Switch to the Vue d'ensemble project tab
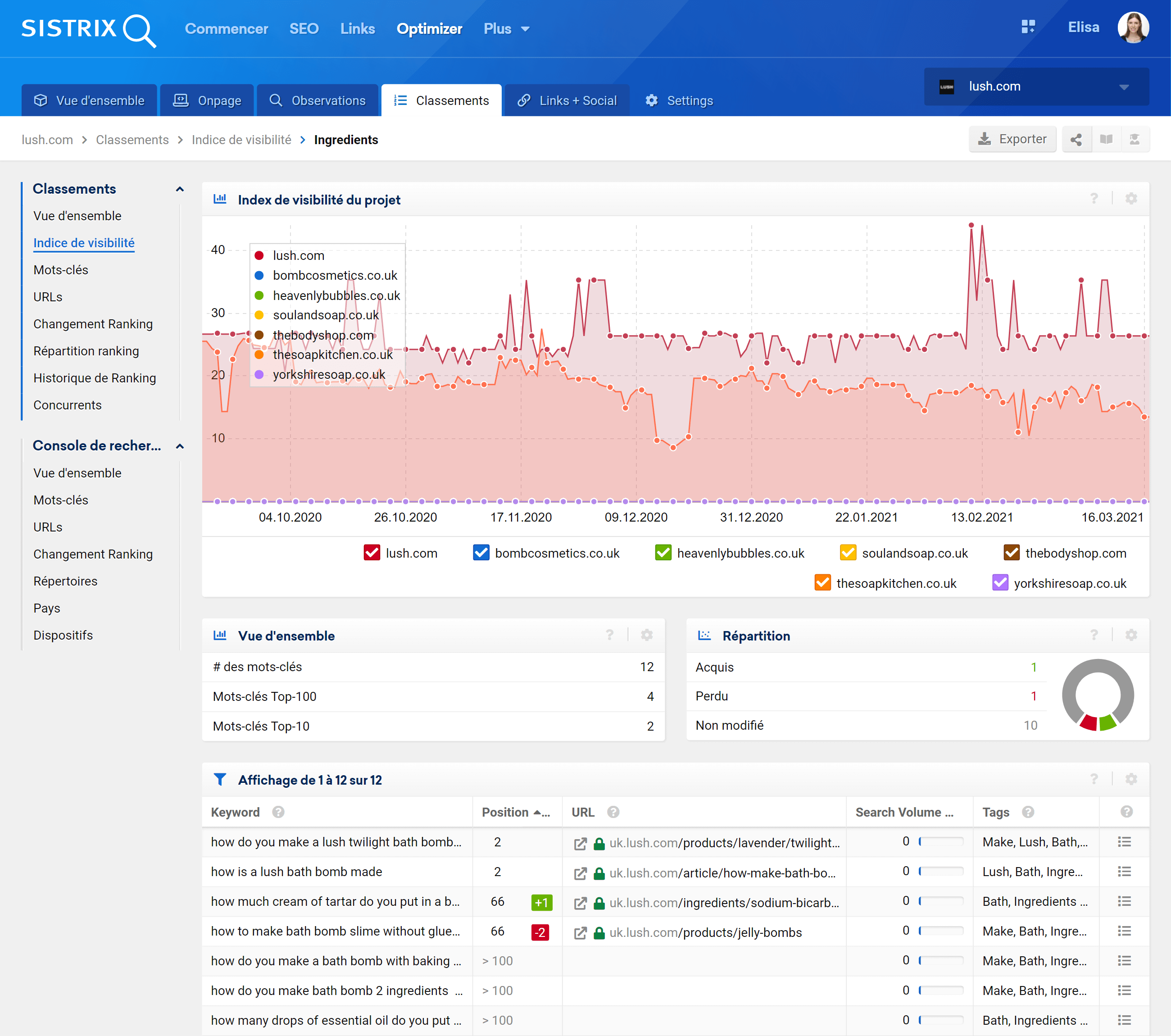This screenshot has height=1036, width=1171. pos(89,100)
